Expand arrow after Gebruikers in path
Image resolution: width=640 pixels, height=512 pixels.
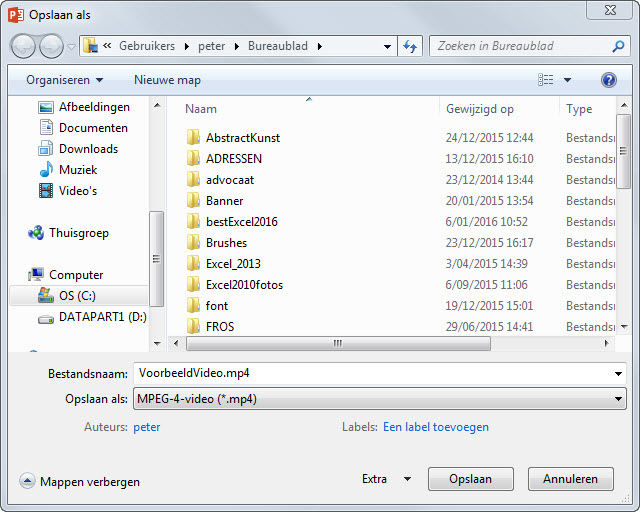tap(187, 47)
